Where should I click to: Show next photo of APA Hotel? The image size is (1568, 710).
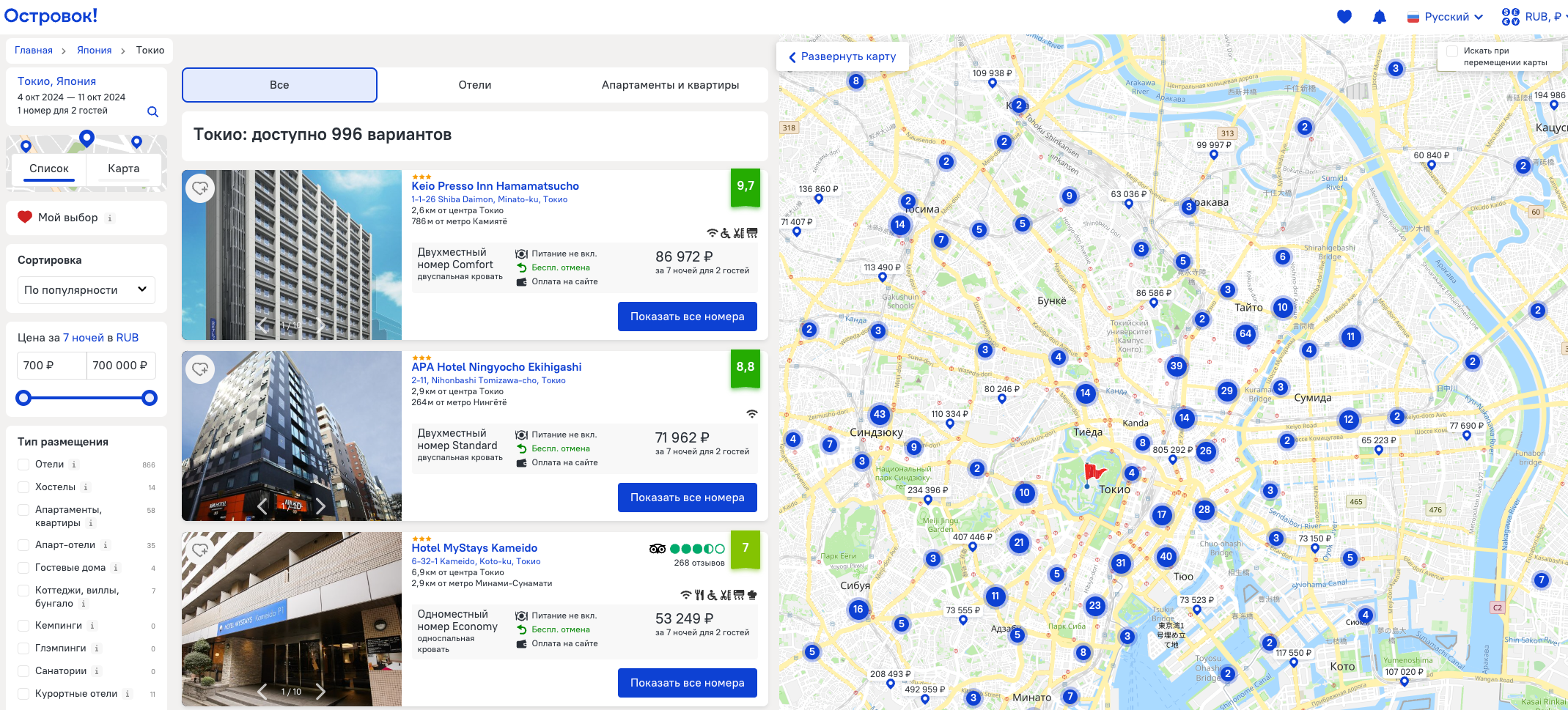pos(320,506)
